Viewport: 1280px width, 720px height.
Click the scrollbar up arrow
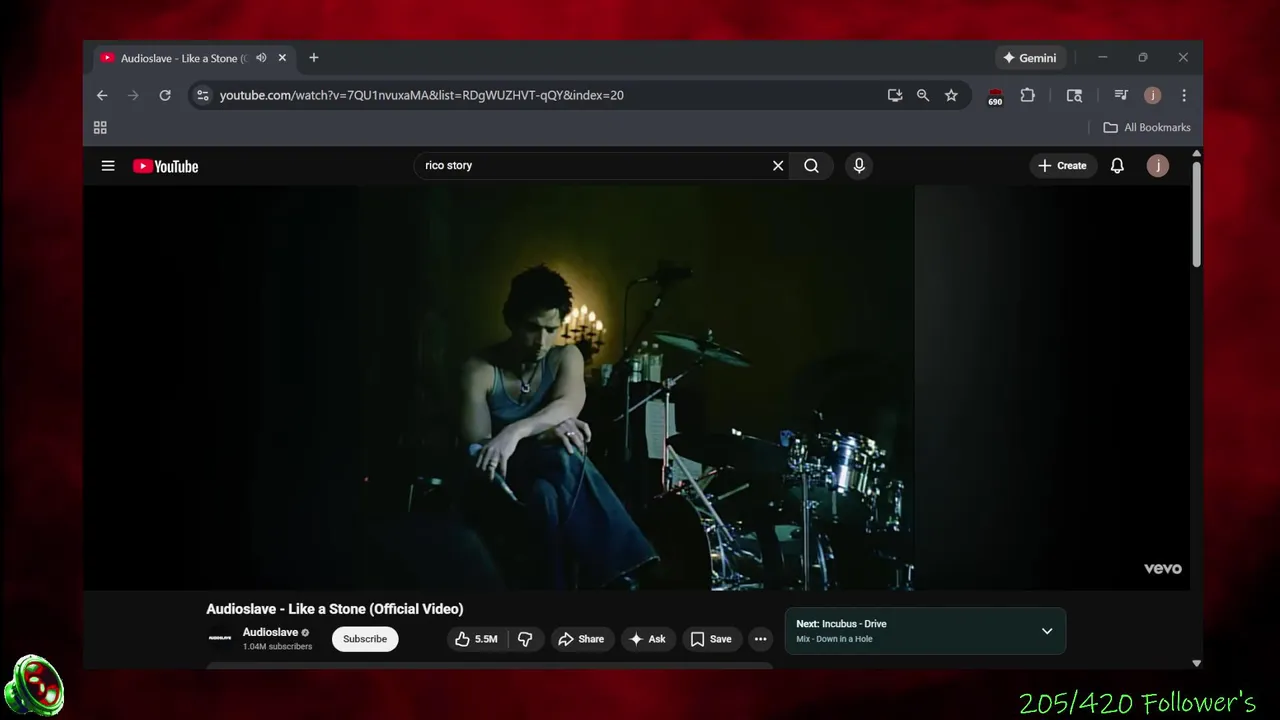pyautogui.click(x=1196, y=154)
